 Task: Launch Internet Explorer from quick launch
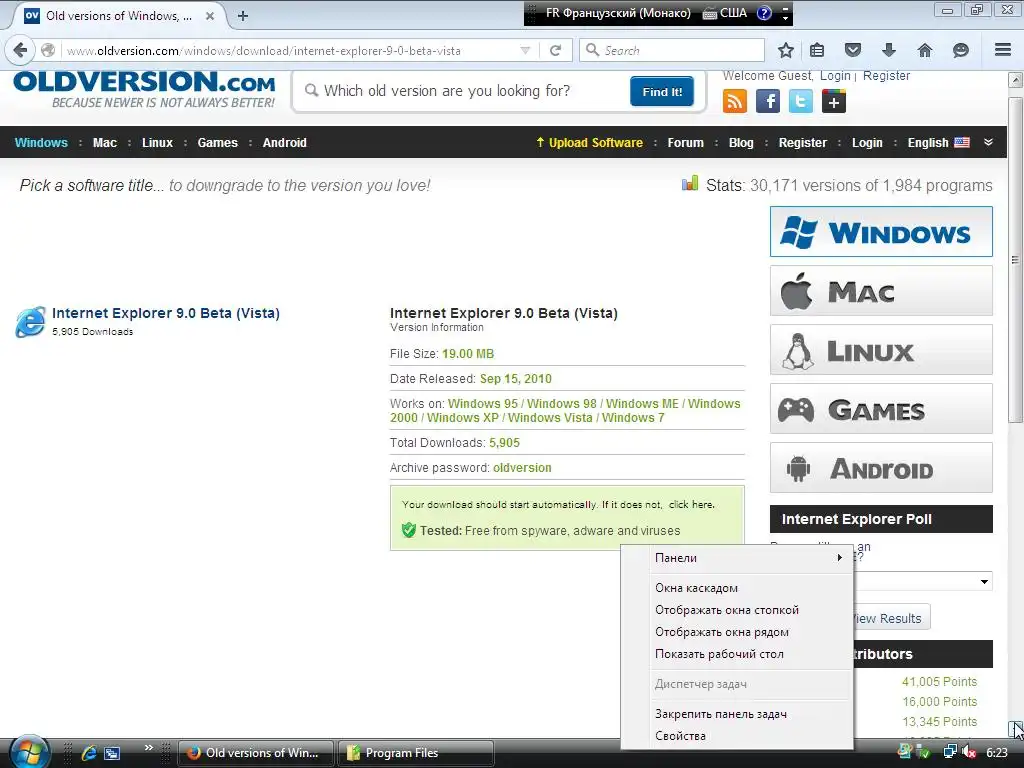(x=88, y=753)
